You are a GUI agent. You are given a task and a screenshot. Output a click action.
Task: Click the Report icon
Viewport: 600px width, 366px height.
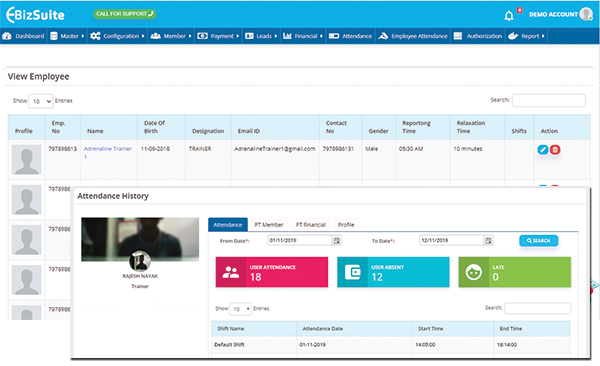click(x=513, y=36)
